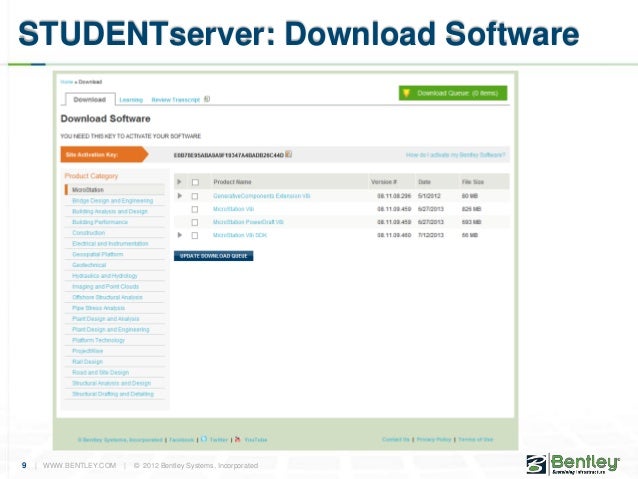Image resolution: width=638 pixels, height=479 pixels.
Task: Open Bentley Systems, Incorporated footer link
Action: pos(120,440)
